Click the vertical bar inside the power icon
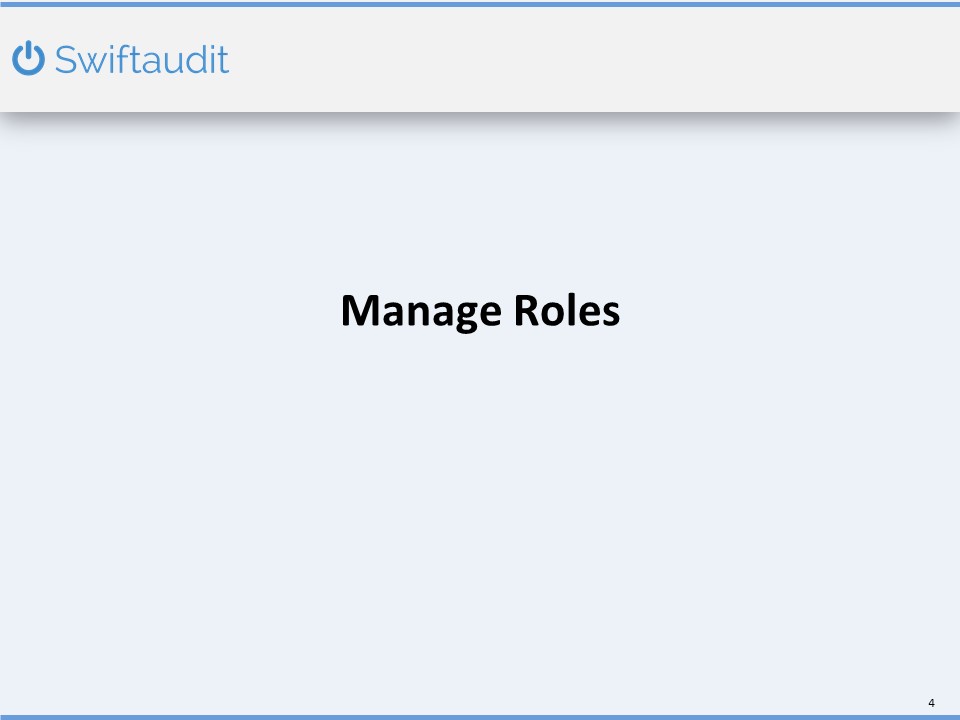960x720 pixels. click(x=28, y=50)
